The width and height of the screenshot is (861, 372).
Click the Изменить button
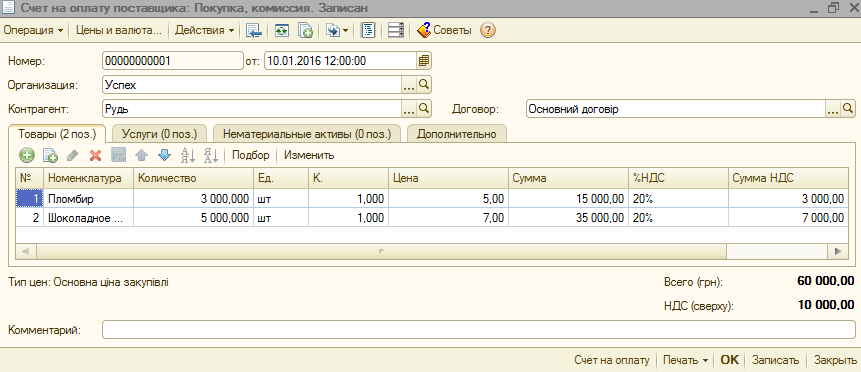click(x=309, y=156)
